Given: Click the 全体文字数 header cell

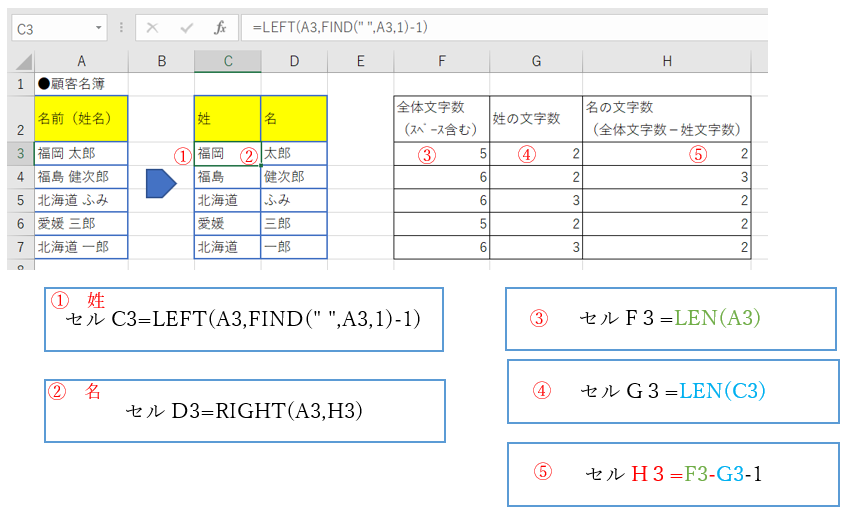Looking at the screenshot, I should tap(441, 118).
